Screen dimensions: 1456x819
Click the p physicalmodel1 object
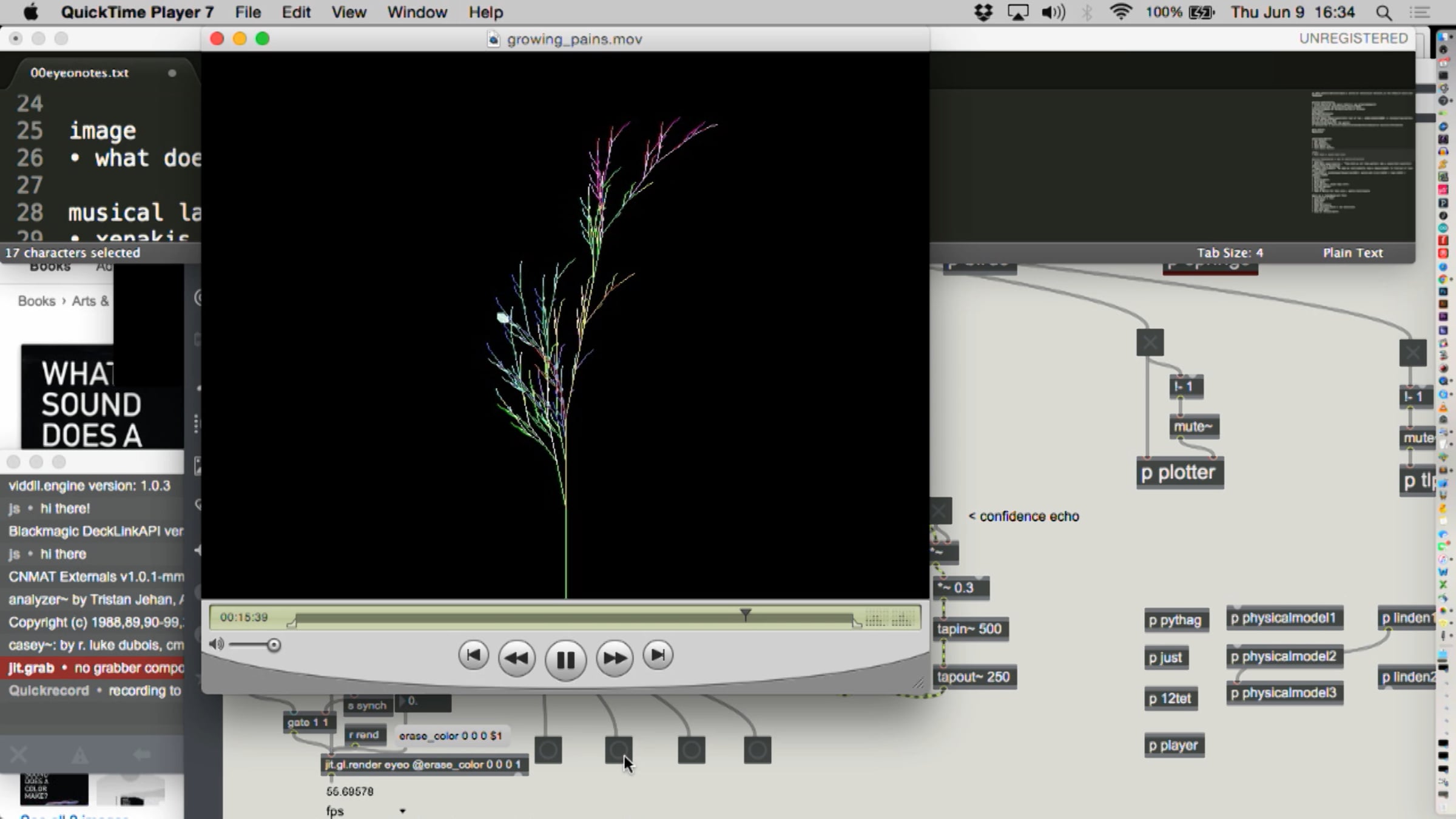pos(1284,618)
